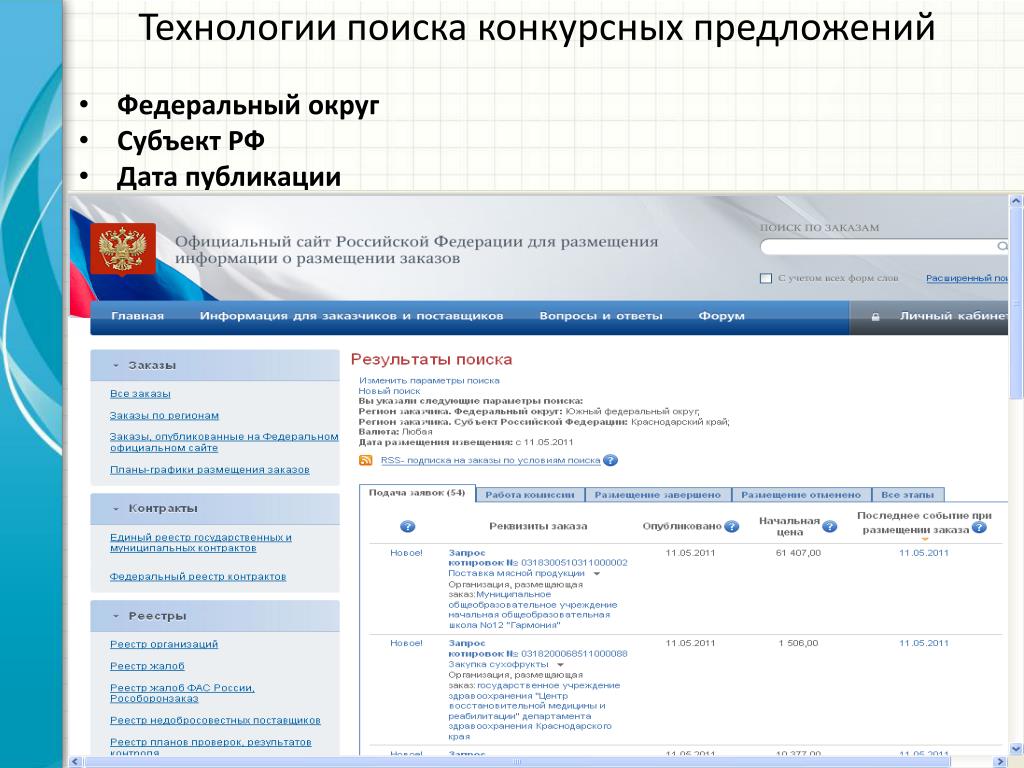The image size is (1024, 768).
Task: Open dropdown arrow next to Закупка сухофрукты
Action: coord(560,664)
